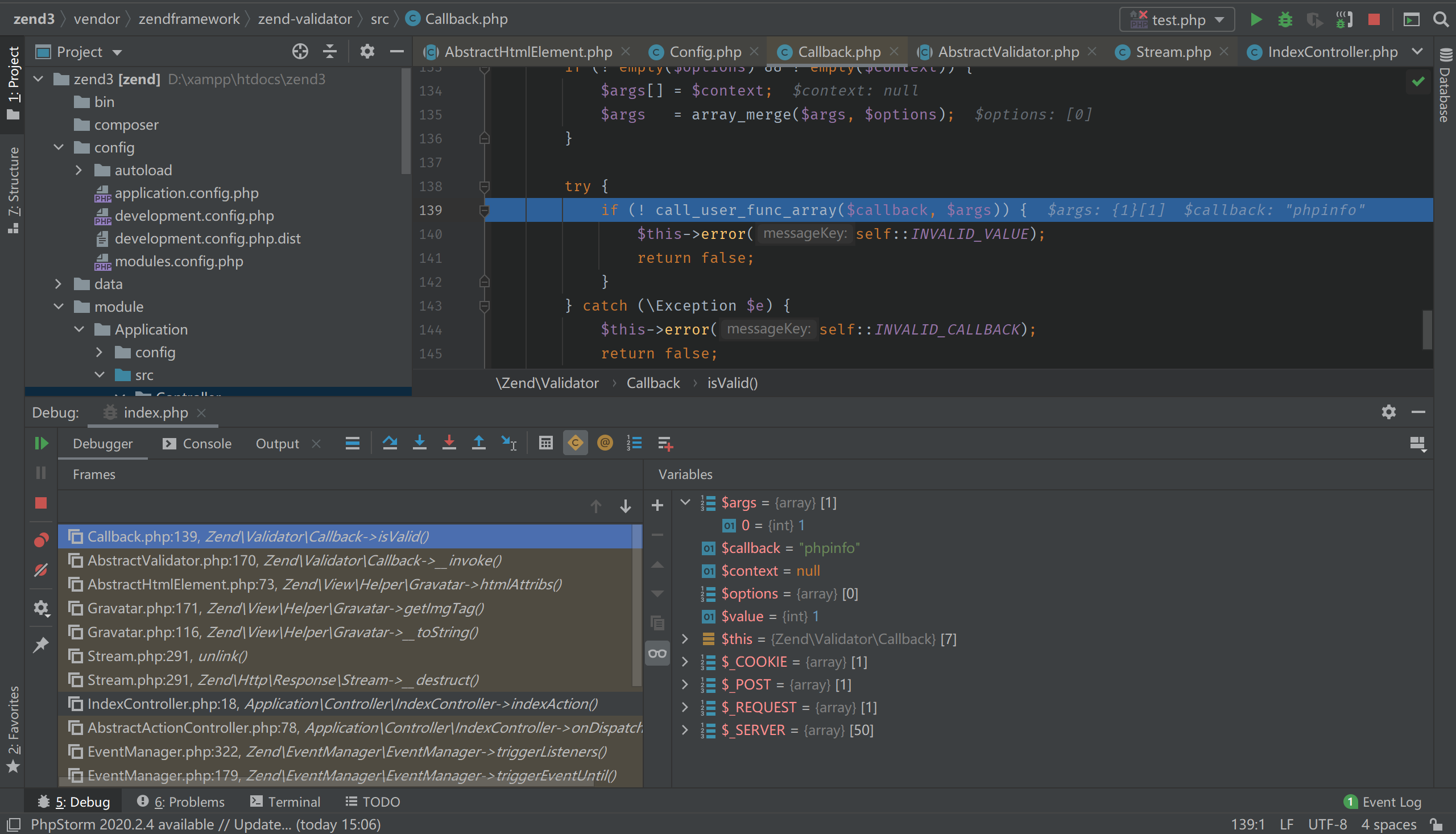Image resolution: width=1456 pixels, height=834 pixels.
Task: Click the Step Into debugger icon
Action: click(420, 443)
